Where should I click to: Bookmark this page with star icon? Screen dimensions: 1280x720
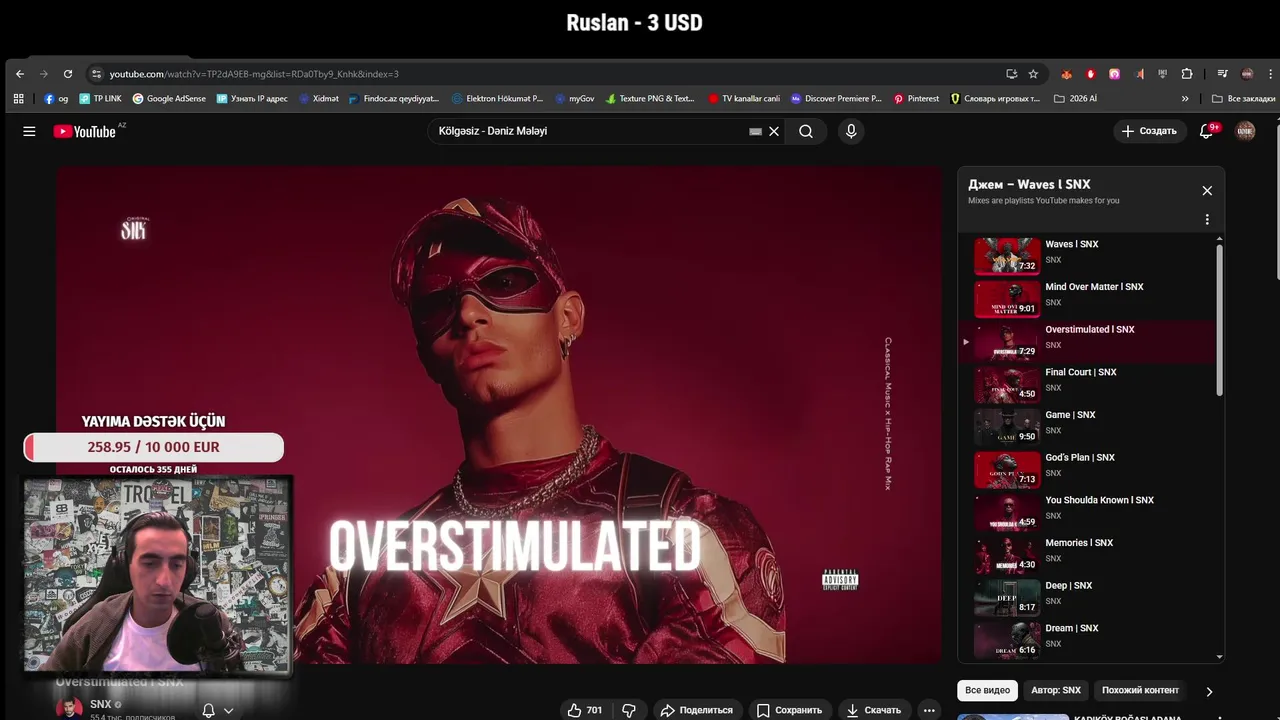point(1033,74)
